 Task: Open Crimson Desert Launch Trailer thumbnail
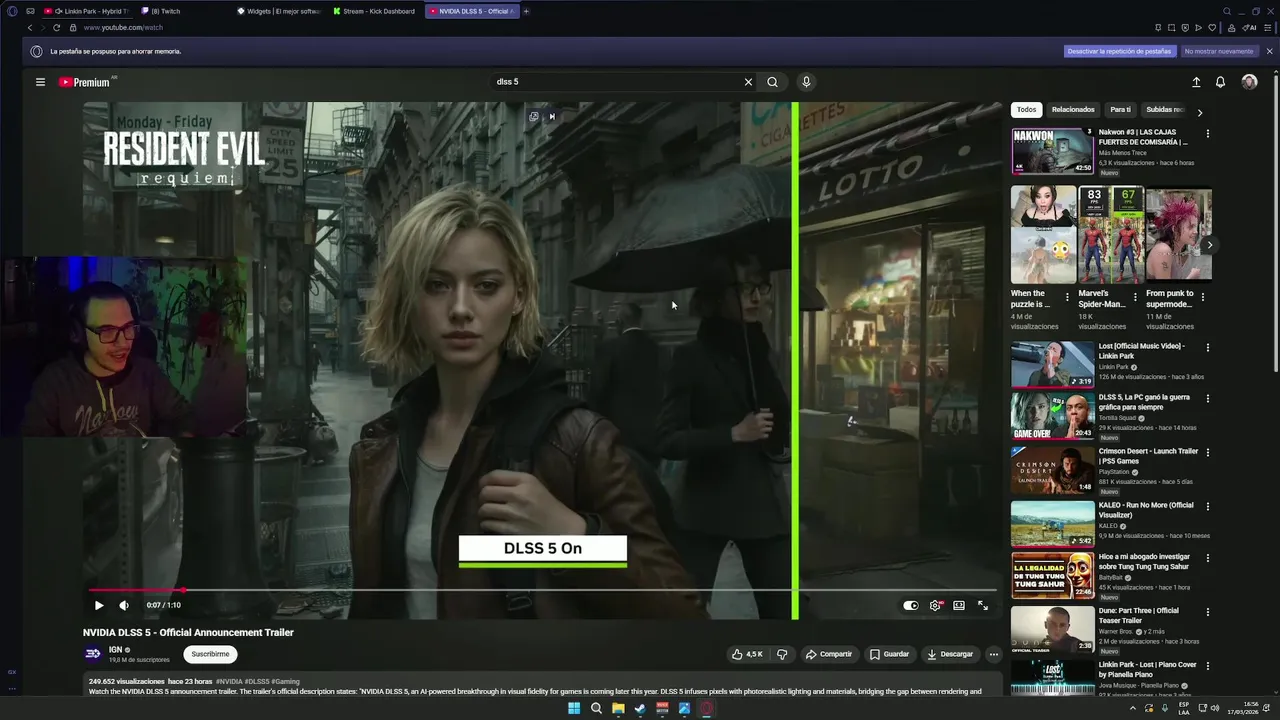click(1052, 470)
